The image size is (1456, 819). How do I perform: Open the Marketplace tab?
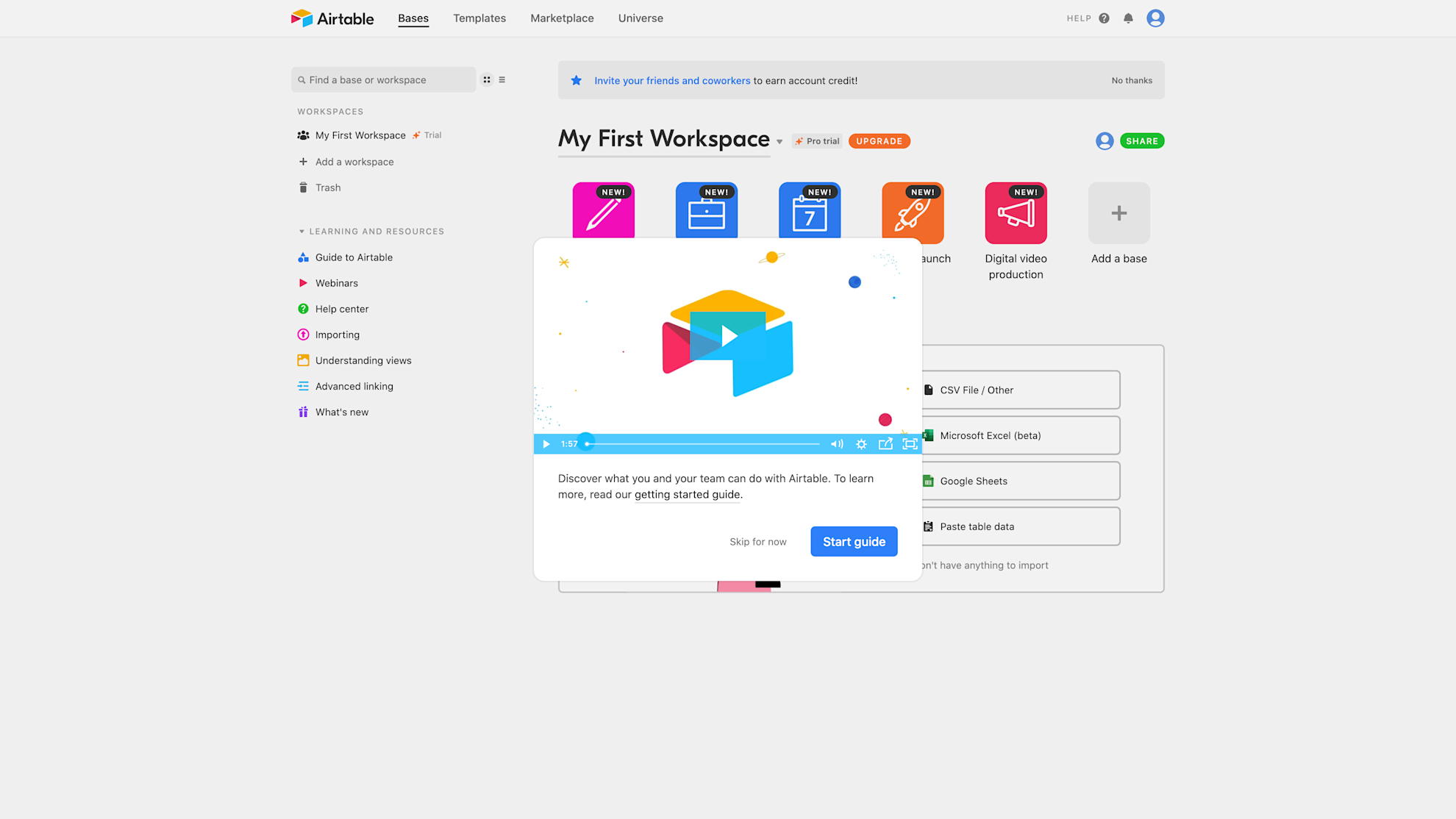point(562,18)
